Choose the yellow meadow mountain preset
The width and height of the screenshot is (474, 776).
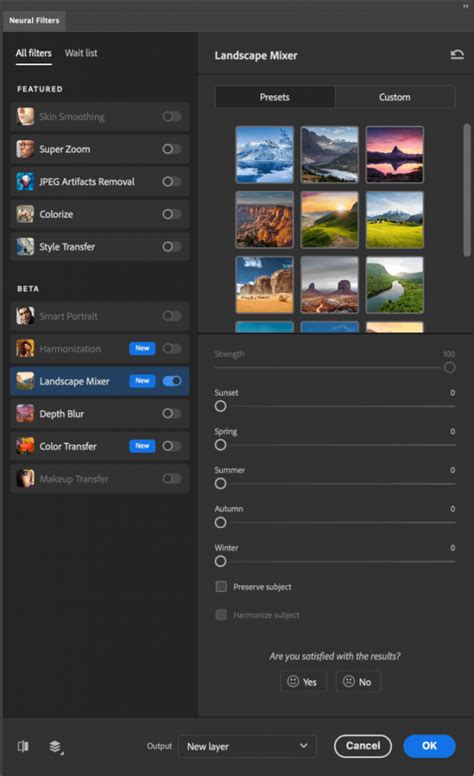[394, 220]
